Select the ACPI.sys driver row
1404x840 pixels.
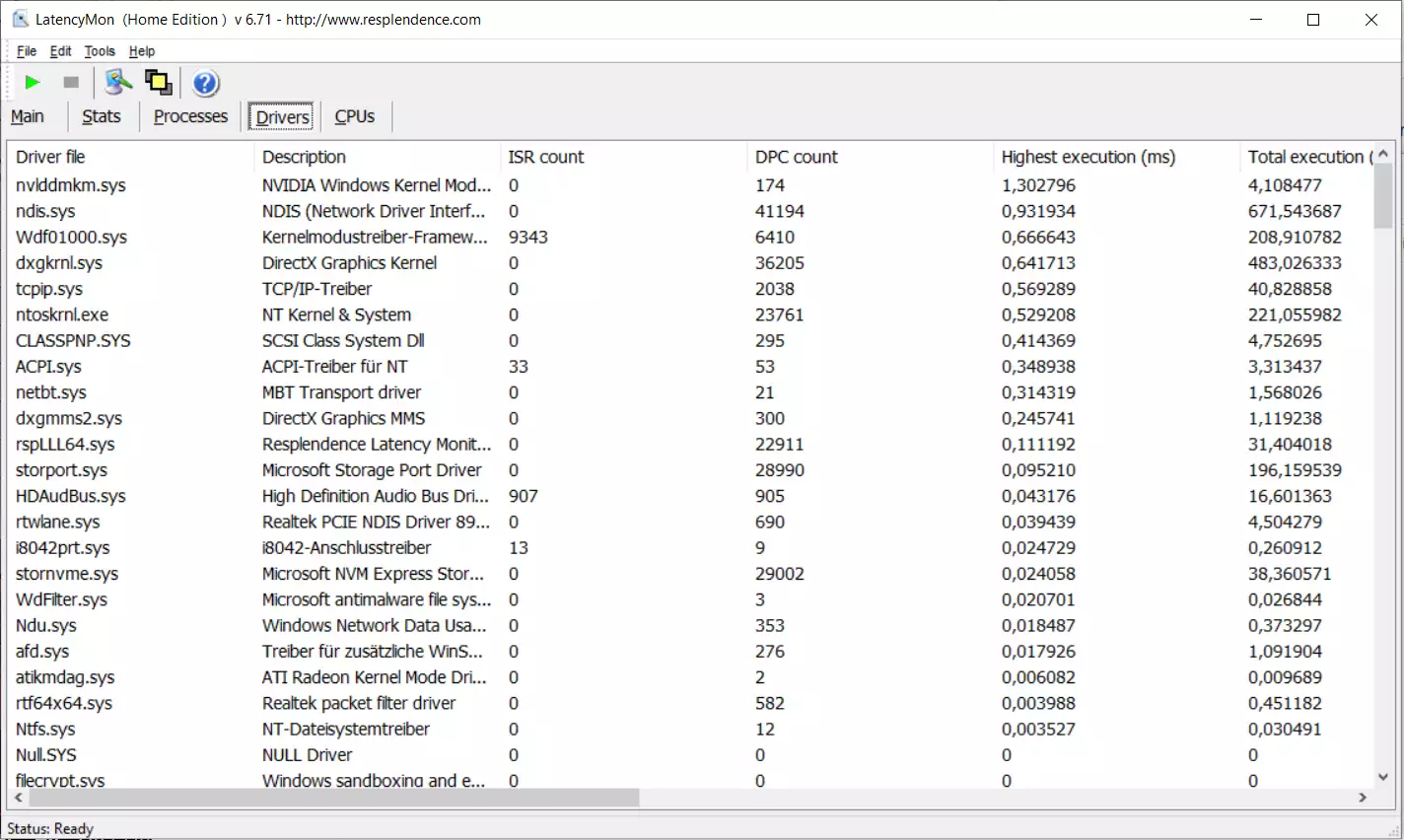pos(690,367)
